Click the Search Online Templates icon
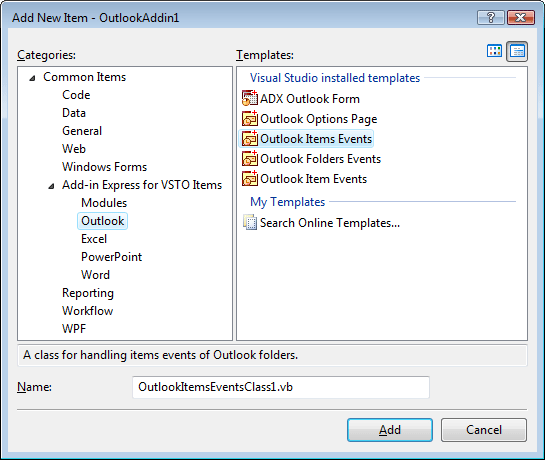Viewport: 545px width, 460px height. click(250, 223)
